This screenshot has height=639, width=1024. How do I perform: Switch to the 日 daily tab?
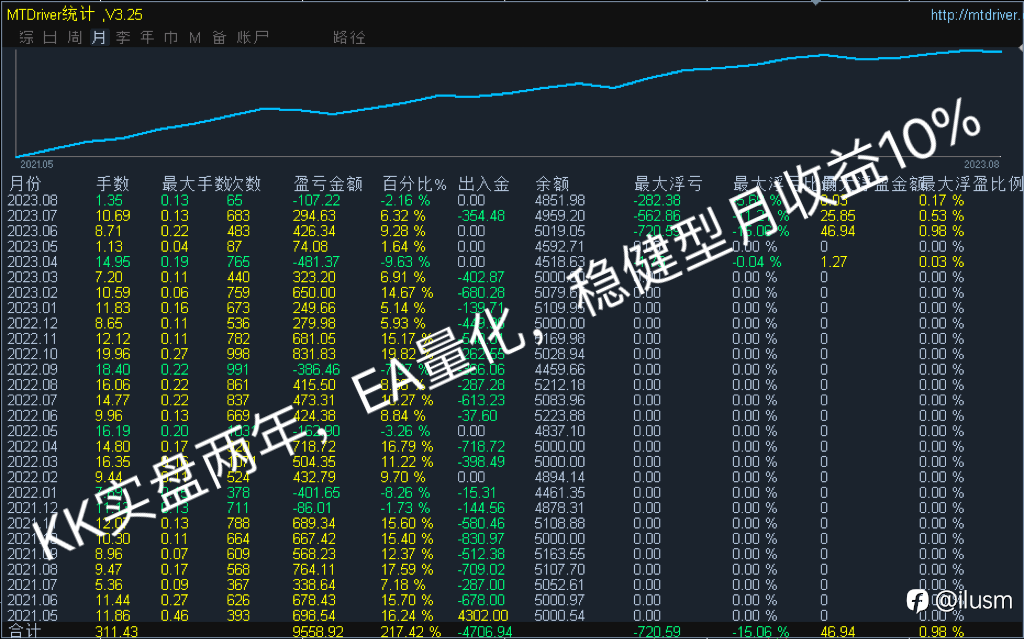[50, 37]
